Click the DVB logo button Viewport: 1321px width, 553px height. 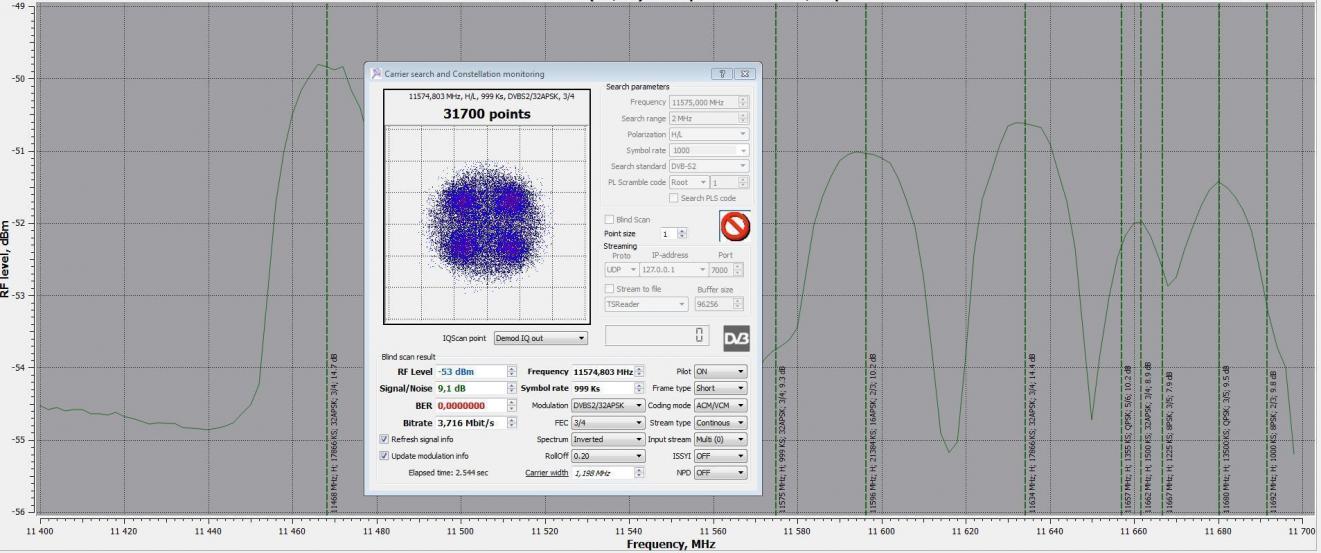click(735, 337)
